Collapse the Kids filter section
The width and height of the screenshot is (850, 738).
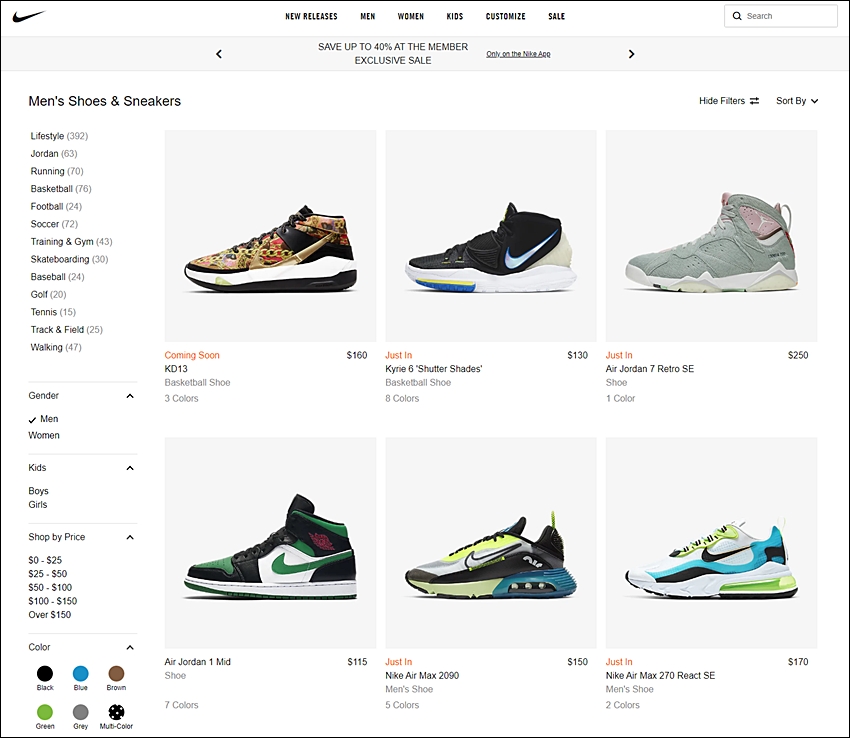tap(130, 468)
